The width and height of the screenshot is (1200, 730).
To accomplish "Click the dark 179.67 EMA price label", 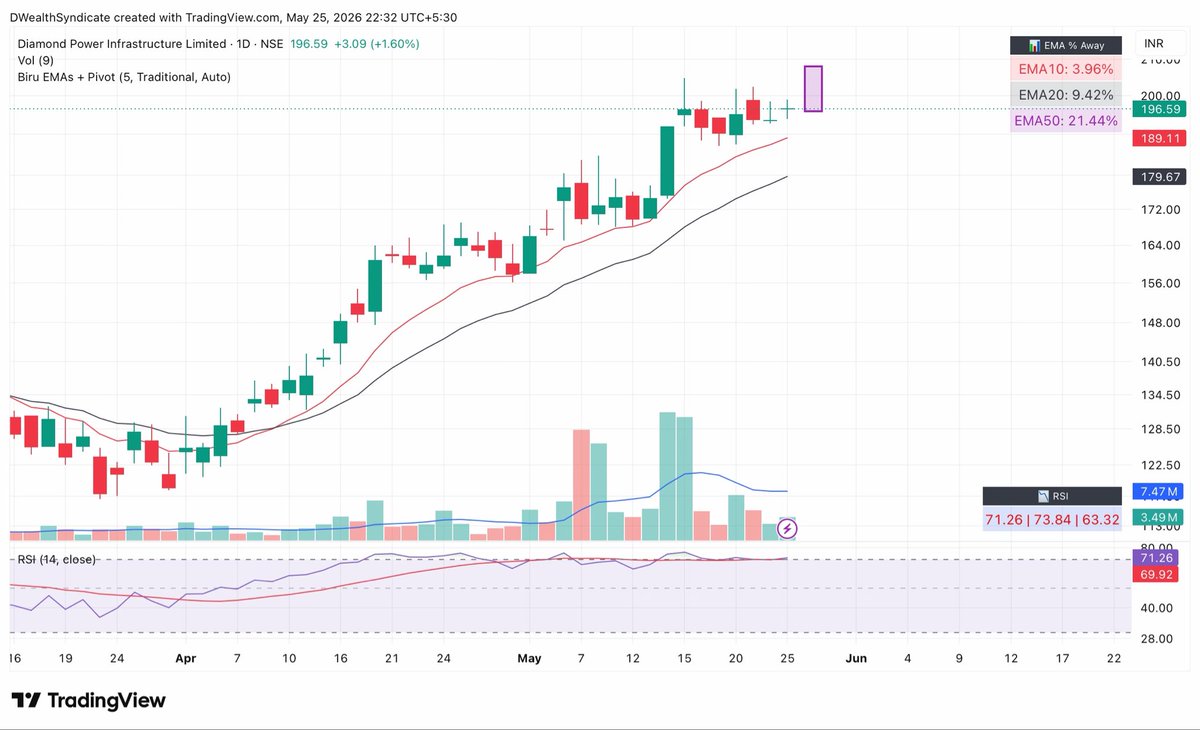I will click(1158, 176).
